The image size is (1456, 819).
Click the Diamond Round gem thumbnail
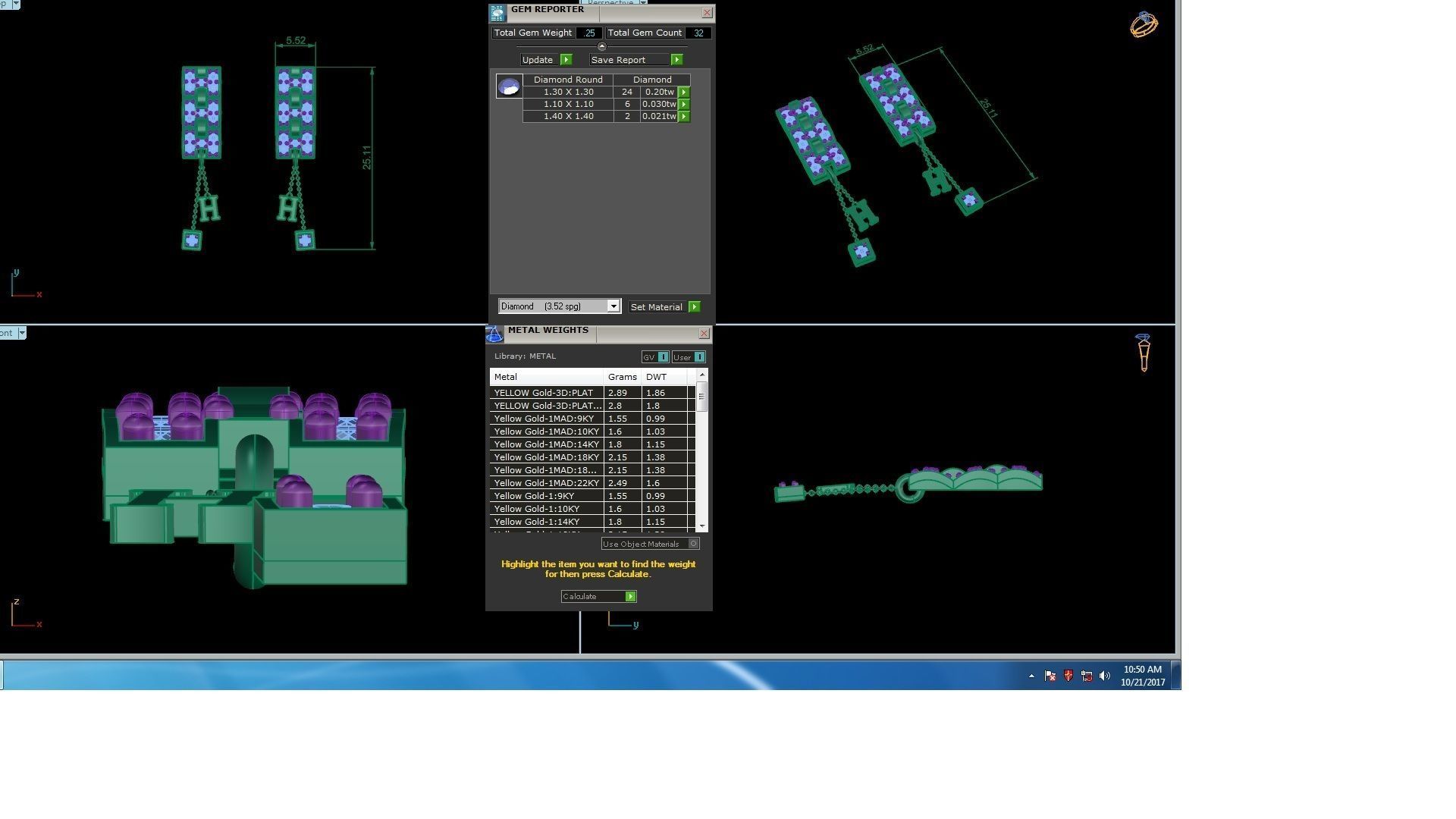pyautogui.click(x=509, y=86)
